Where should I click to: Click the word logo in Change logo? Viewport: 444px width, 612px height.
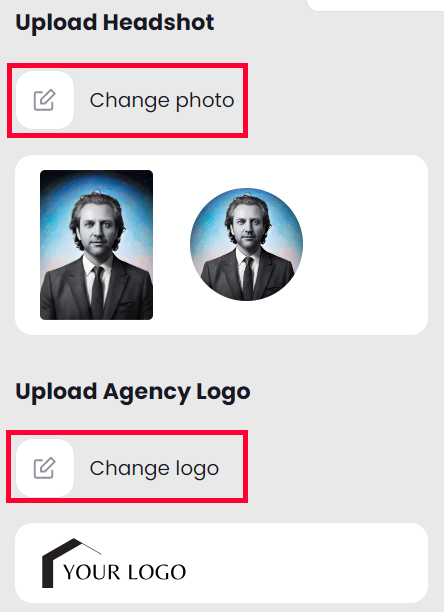pos(197,469)
